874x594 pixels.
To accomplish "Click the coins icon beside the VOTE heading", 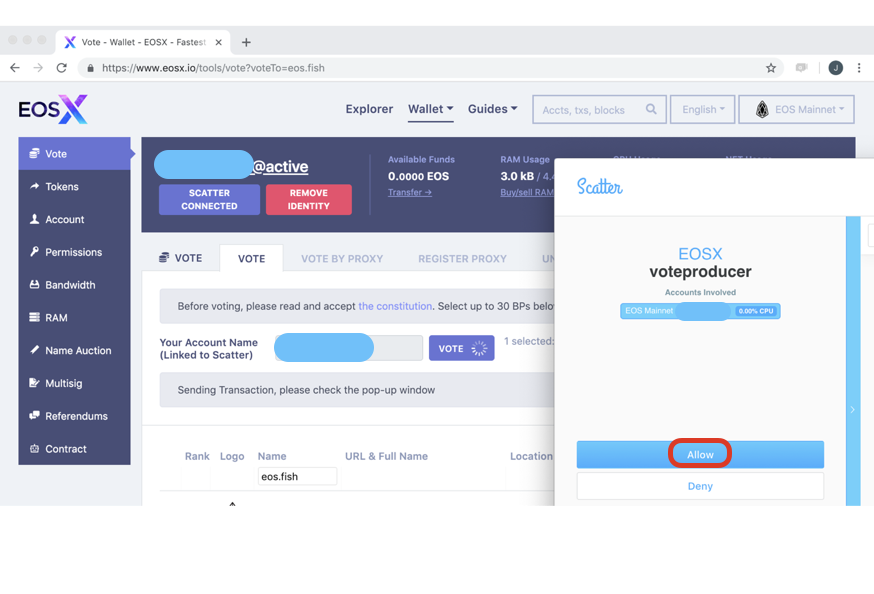I will tap(164, 257).
